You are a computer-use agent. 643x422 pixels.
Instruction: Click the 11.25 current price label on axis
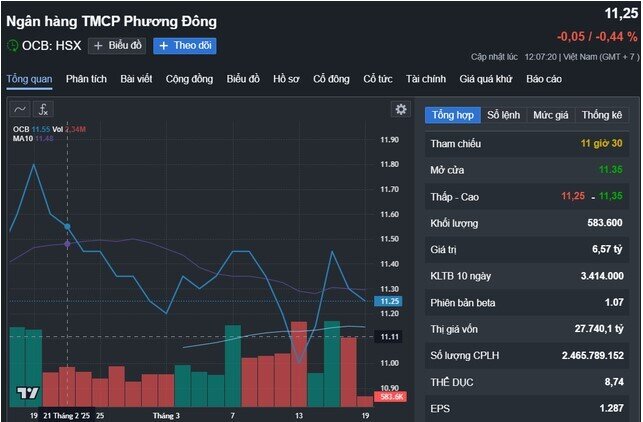click(x=388, y=301)
